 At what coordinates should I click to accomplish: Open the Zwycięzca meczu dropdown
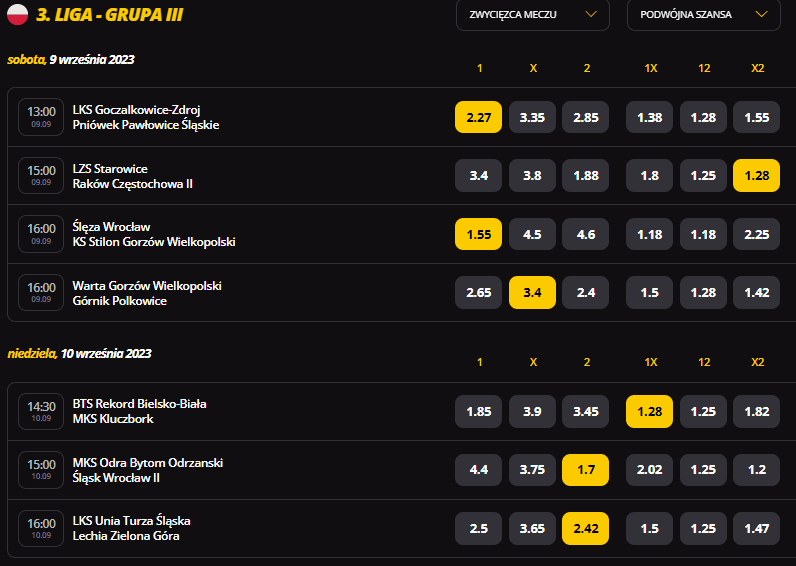point(533,15)
